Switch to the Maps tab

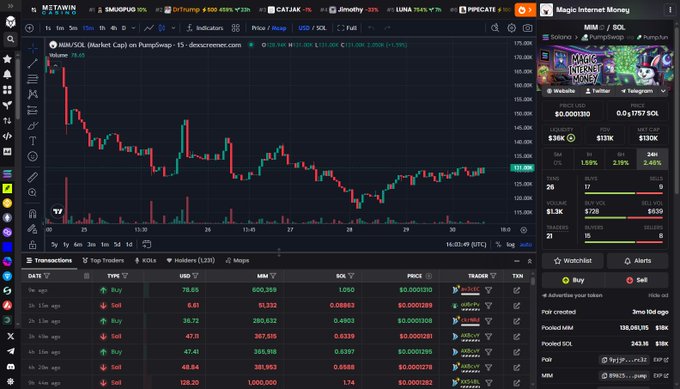pyautogui.click(x=237, y=261)
